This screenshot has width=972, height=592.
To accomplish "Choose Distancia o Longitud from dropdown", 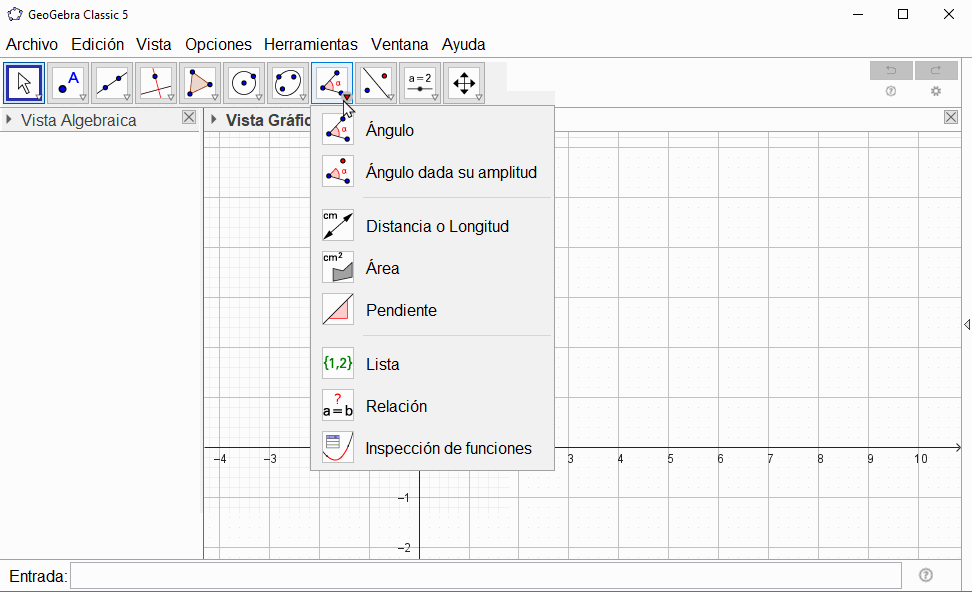I will [437, 226].
